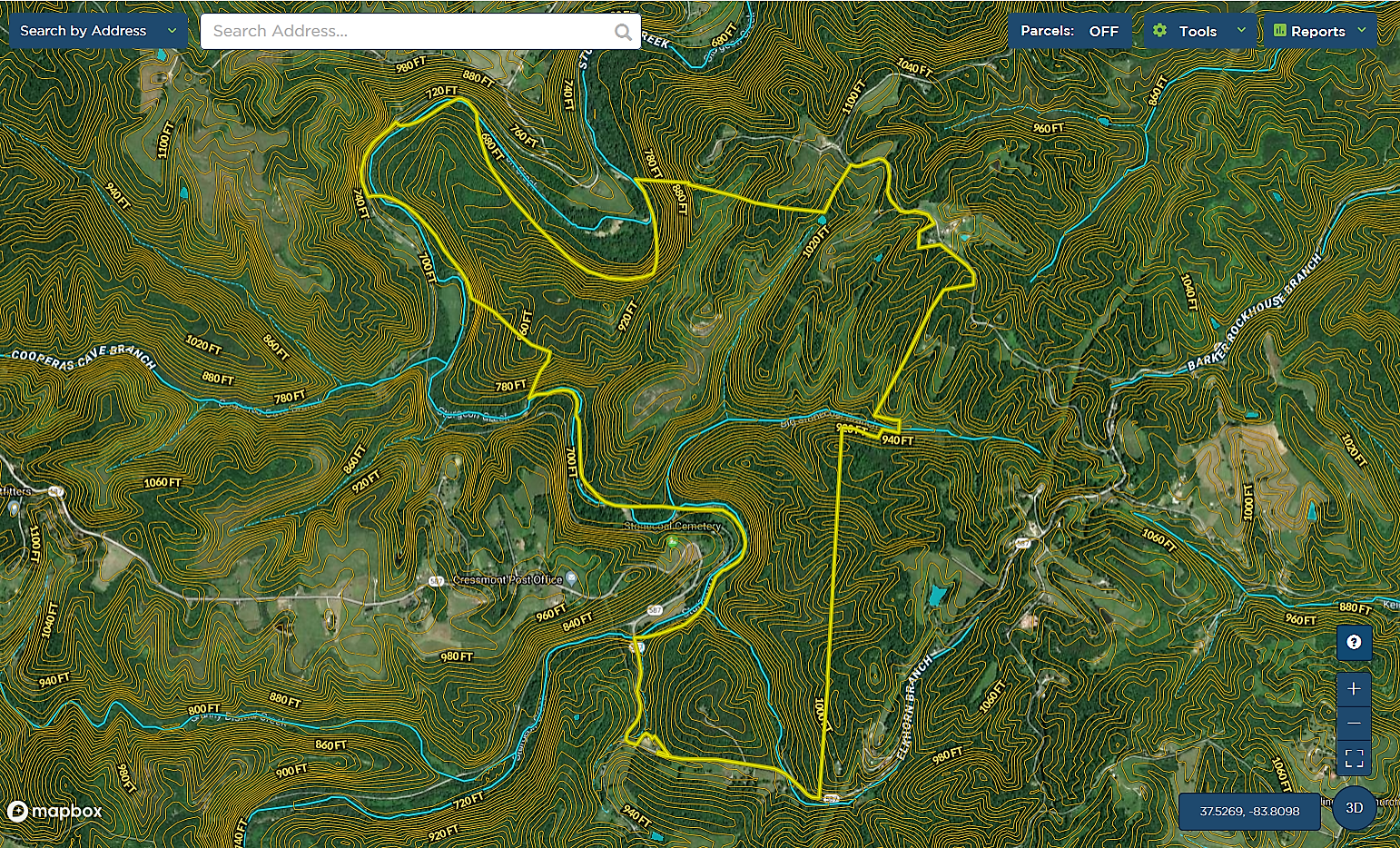Open the Reports menu label
The width and height of the screenshot is (1400, 848).
1317,31
